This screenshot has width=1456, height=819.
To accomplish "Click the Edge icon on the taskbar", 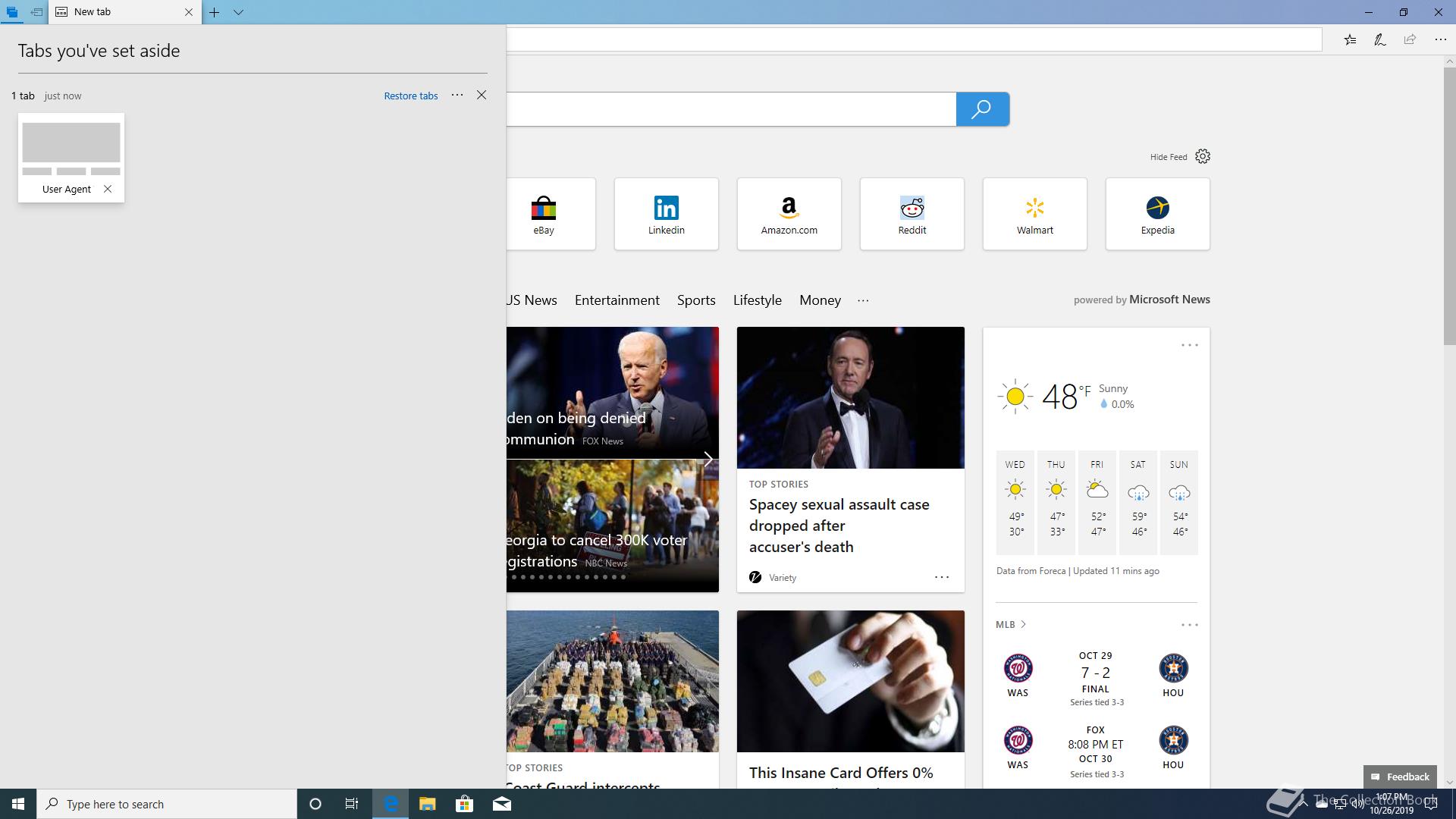I will [x=391, y=804].
